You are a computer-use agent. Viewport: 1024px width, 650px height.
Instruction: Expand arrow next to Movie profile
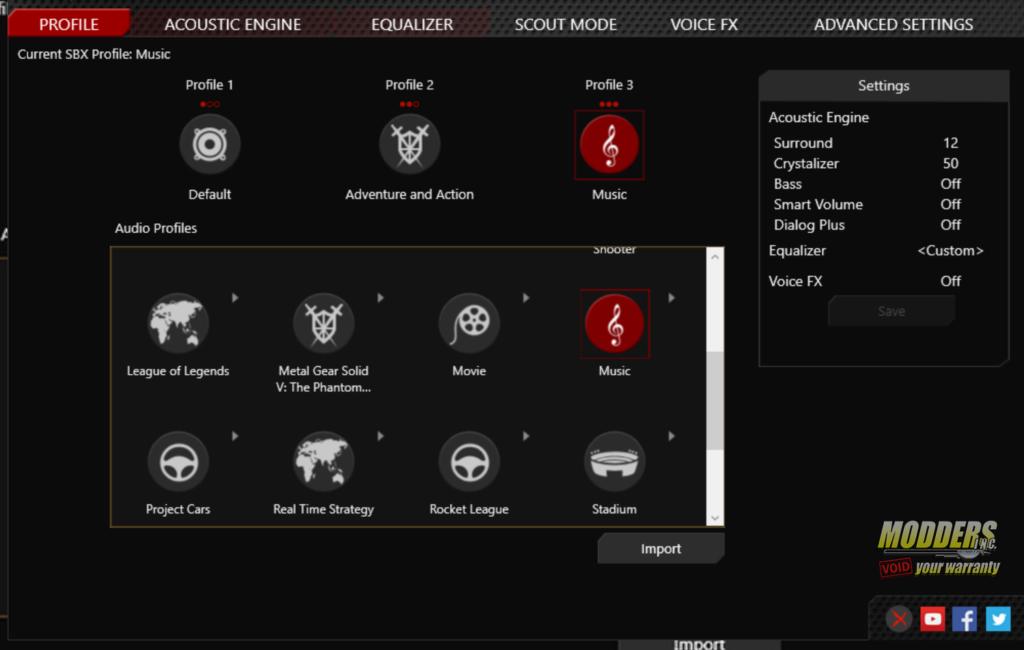pos(526,298)
